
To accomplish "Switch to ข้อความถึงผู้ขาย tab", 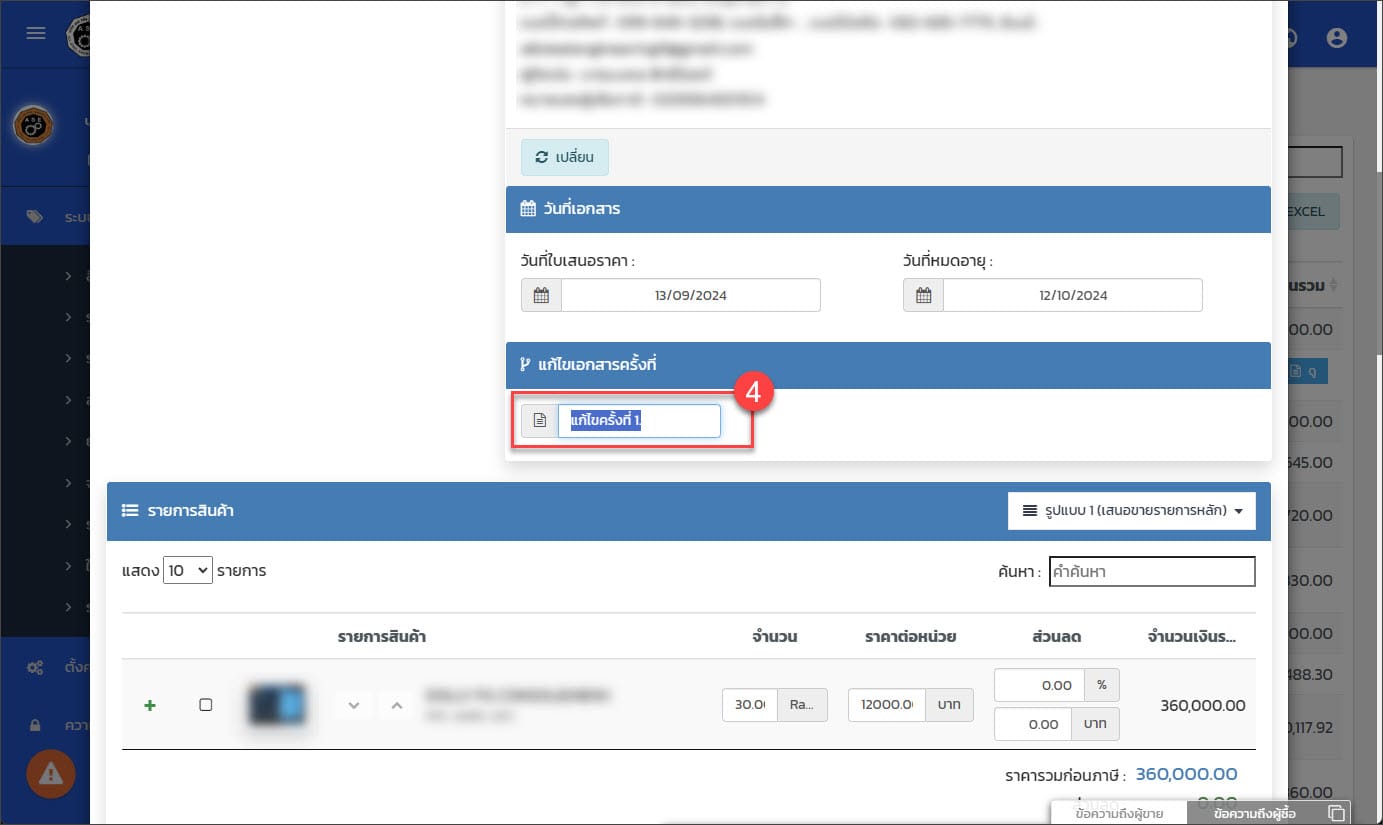I will [x=1118, y=813].
